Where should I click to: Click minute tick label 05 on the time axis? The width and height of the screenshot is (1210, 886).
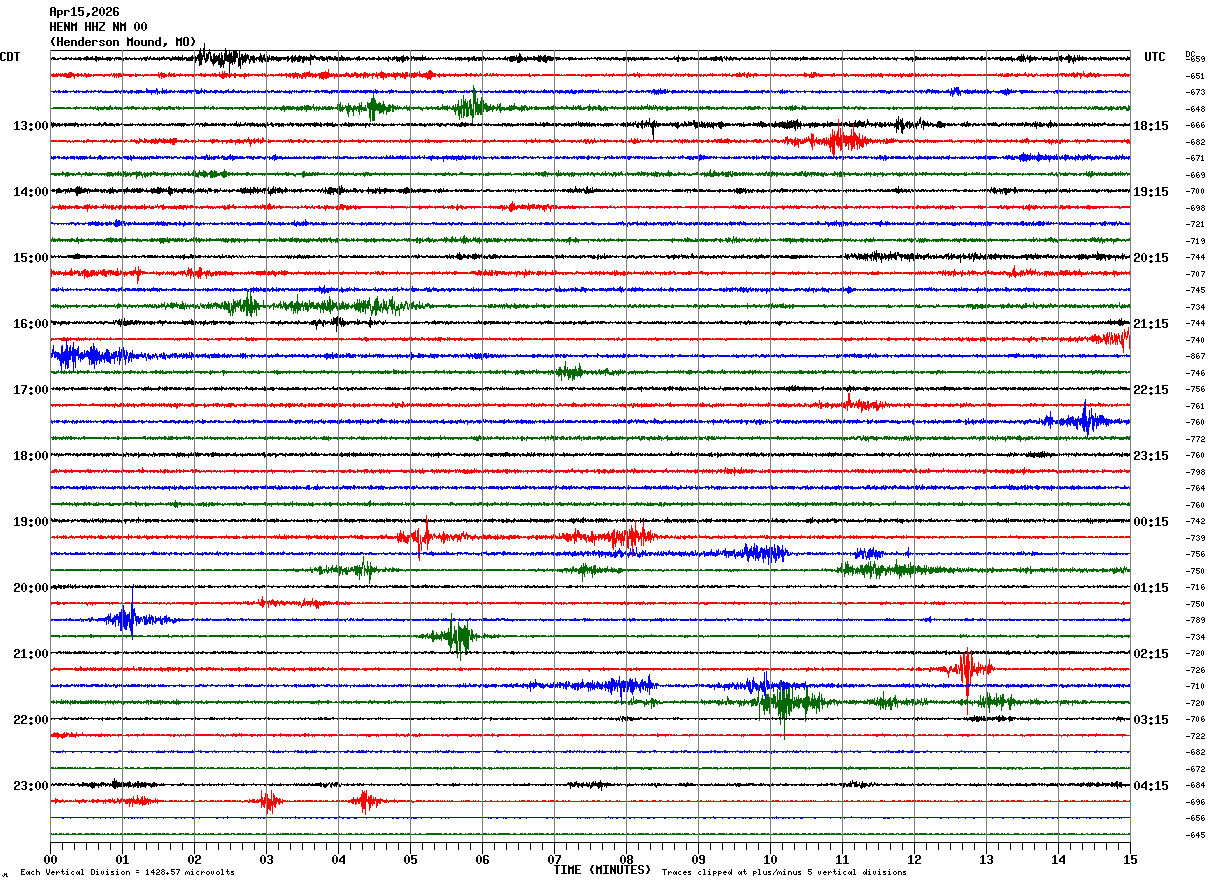(410, 860)
